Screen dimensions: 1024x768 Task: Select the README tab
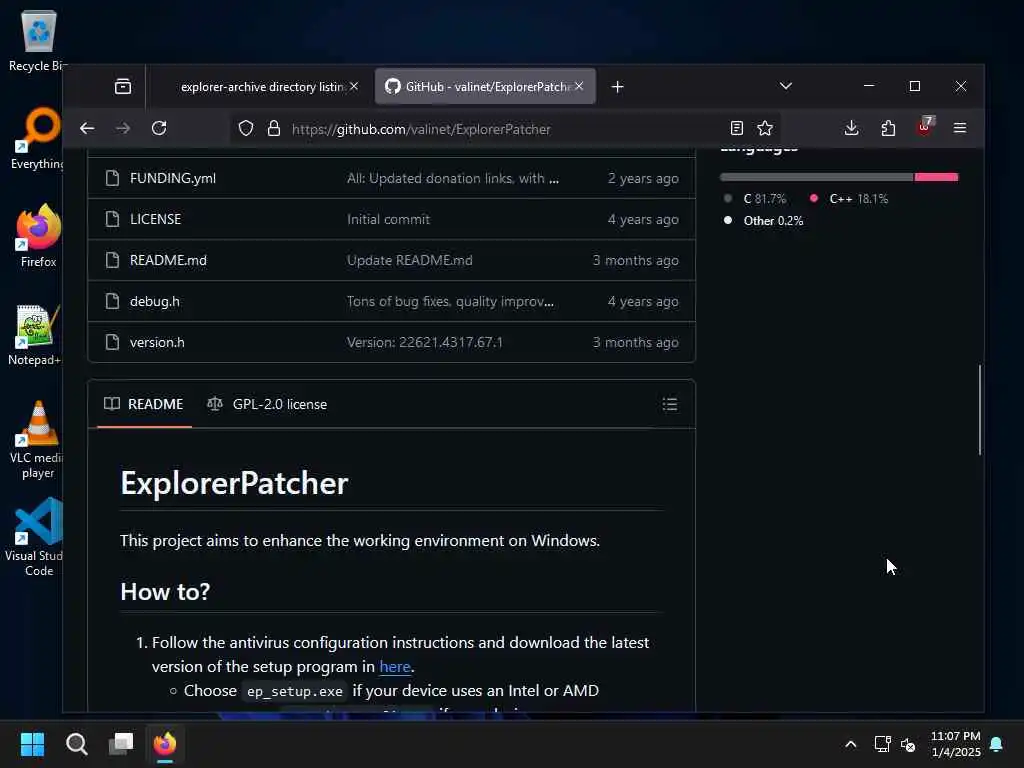[x=144, y=404]
